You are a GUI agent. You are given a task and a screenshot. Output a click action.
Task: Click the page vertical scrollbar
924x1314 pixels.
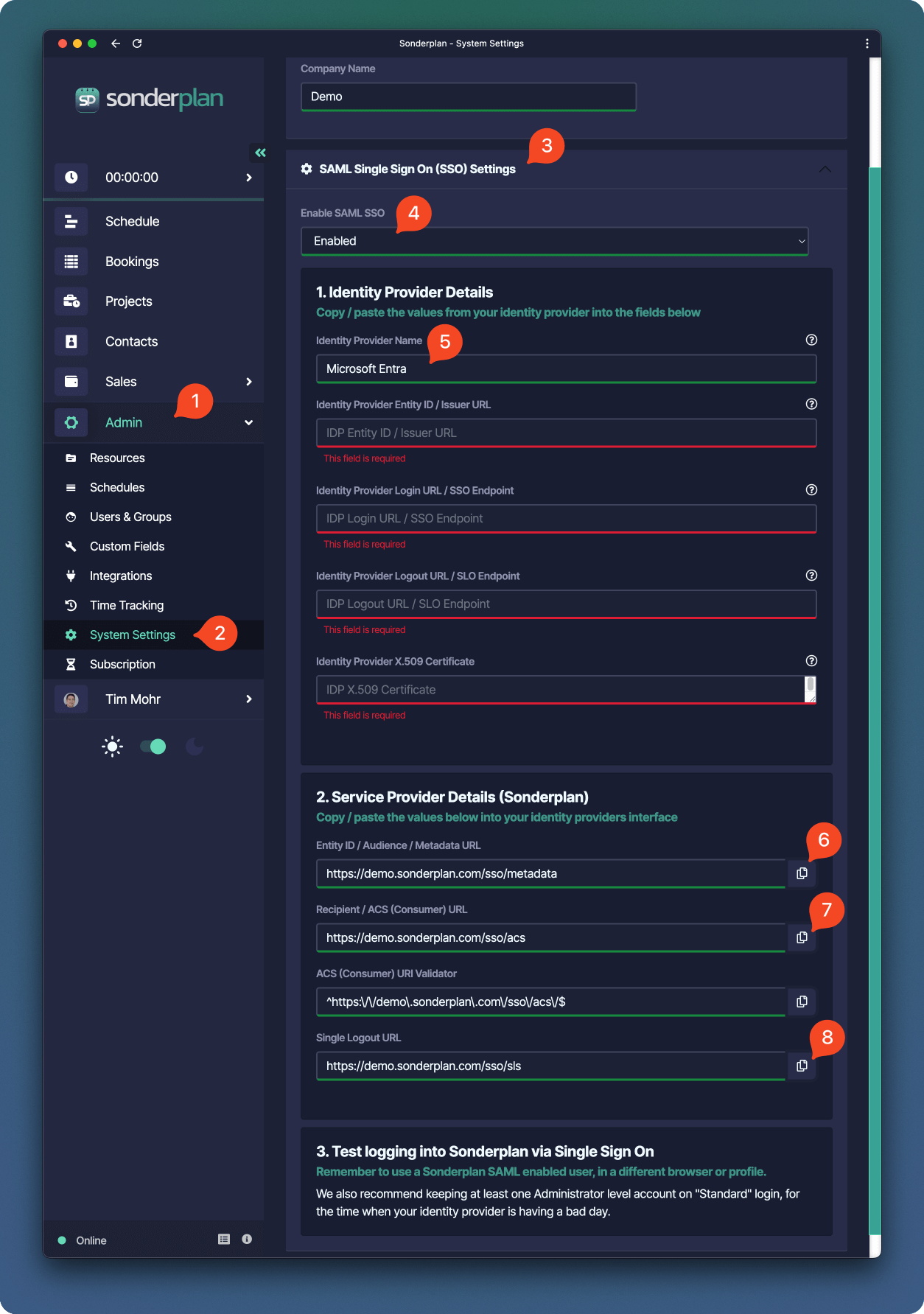tap(875, 700)
